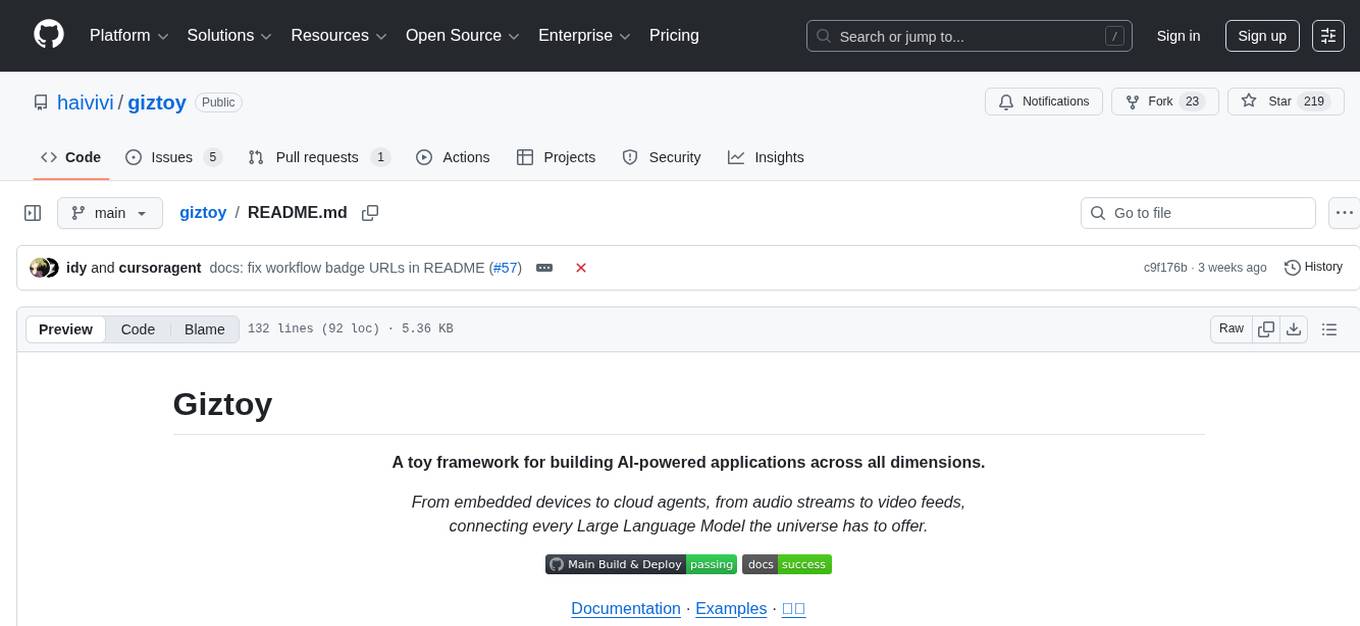Download the raw README file
Image resolution: width=1360 pixels, height=626 pixels.
point(1293,329)
